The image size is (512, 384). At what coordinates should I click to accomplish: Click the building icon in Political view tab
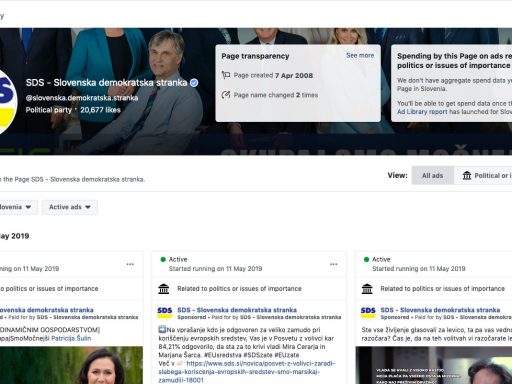pyautogui.click(x=467, y=175)
